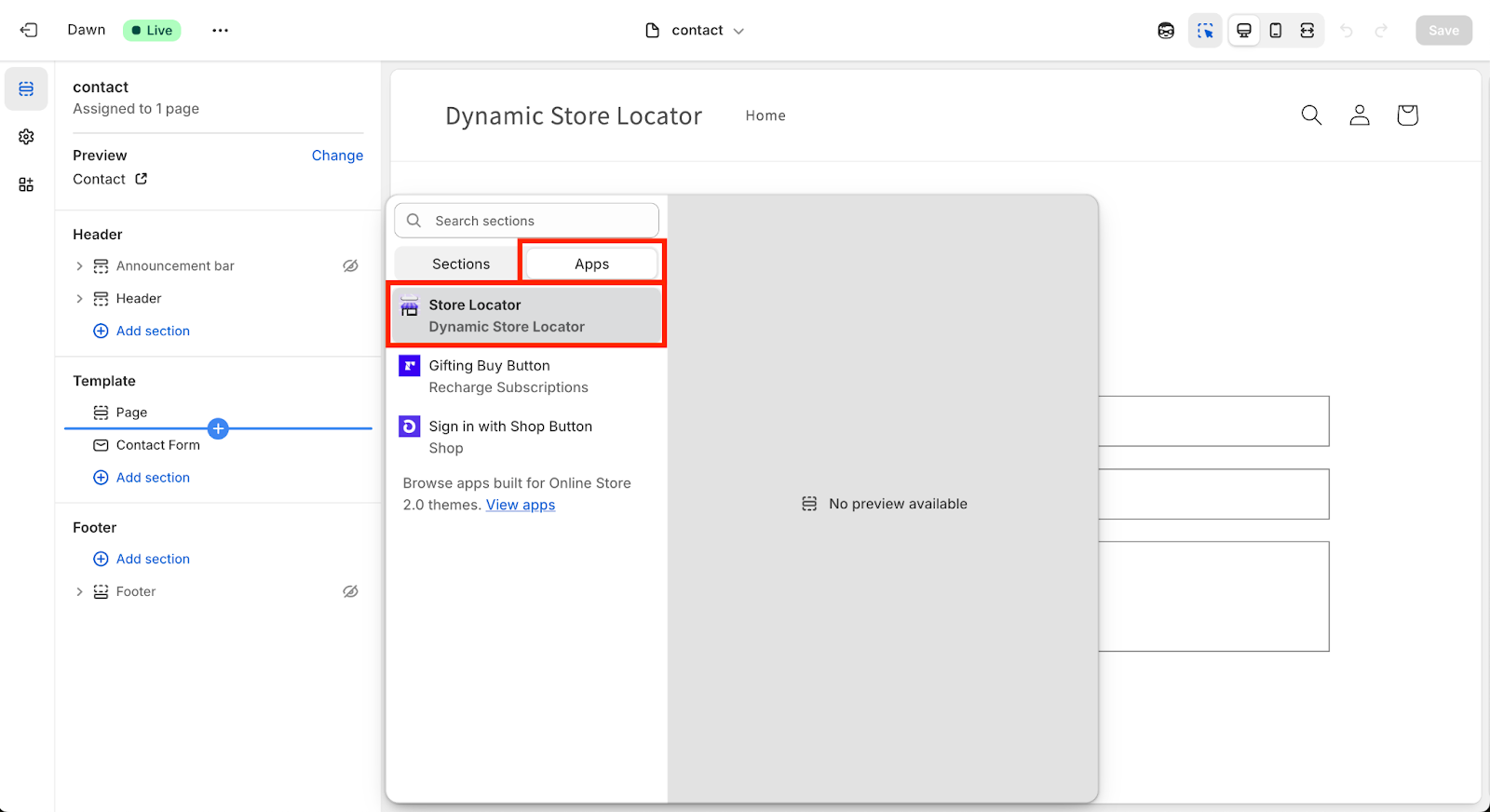Click Home link in store preview
1490x812 pixels.
click(765, 115)
